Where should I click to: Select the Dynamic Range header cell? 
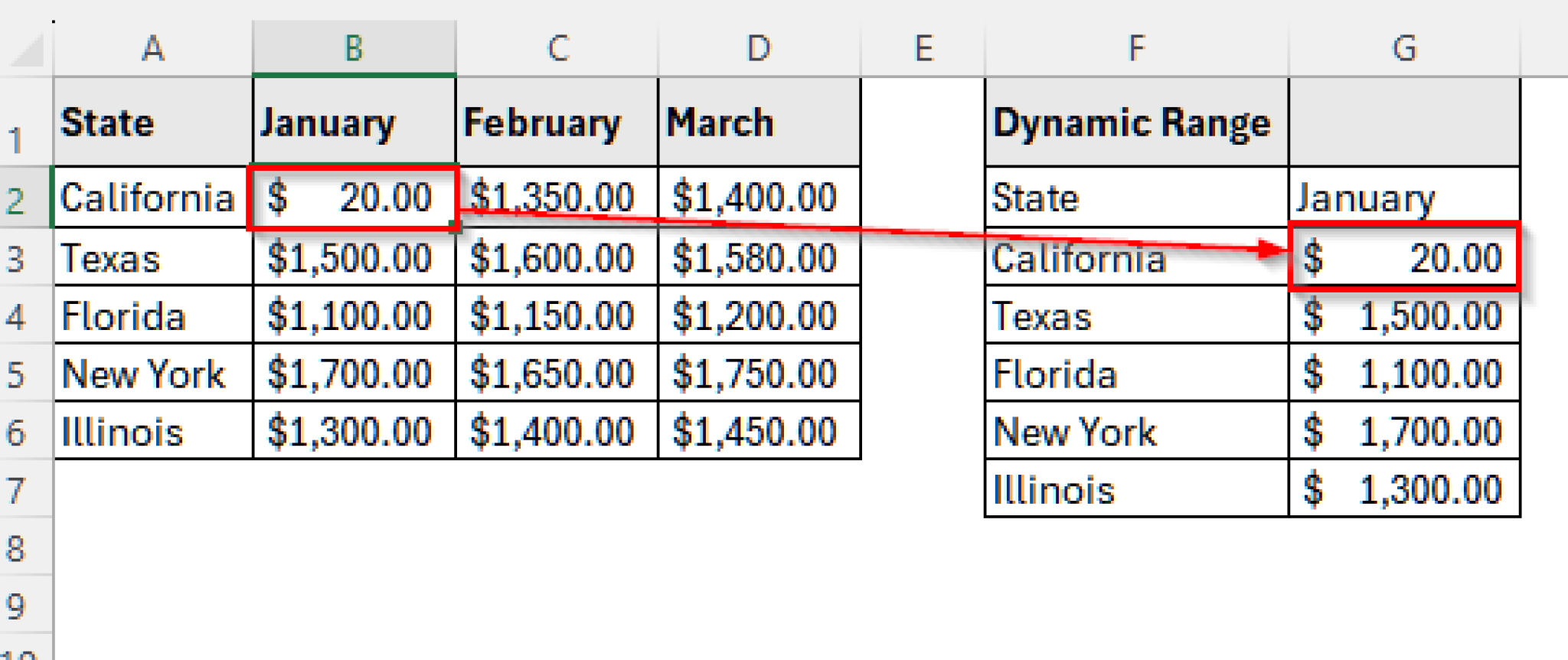[1133, 121]
